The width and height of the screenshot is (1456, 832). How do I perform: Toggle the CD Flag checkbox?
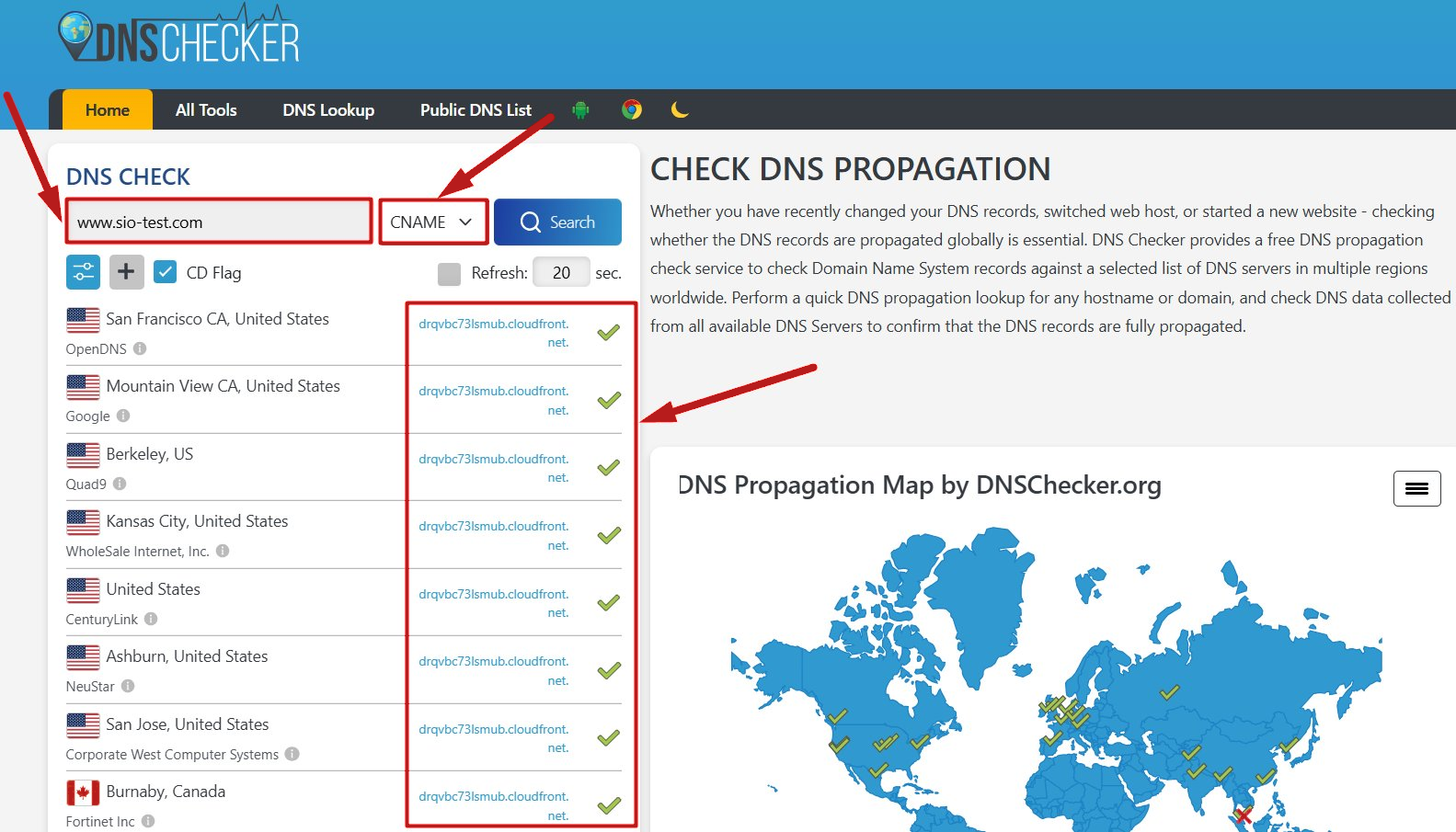click(166, 272)
